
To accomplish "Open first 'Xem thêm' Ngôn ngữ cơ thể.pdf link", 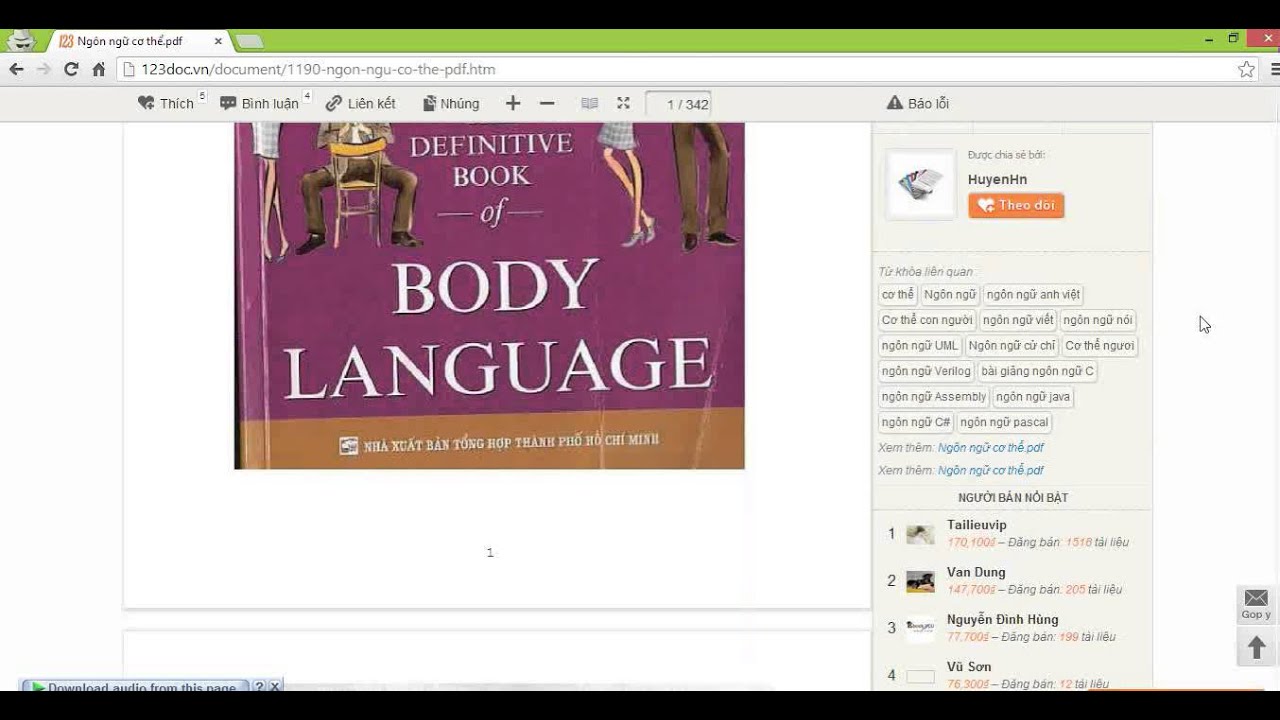I will pyautogui.click(x=991, y=448).
